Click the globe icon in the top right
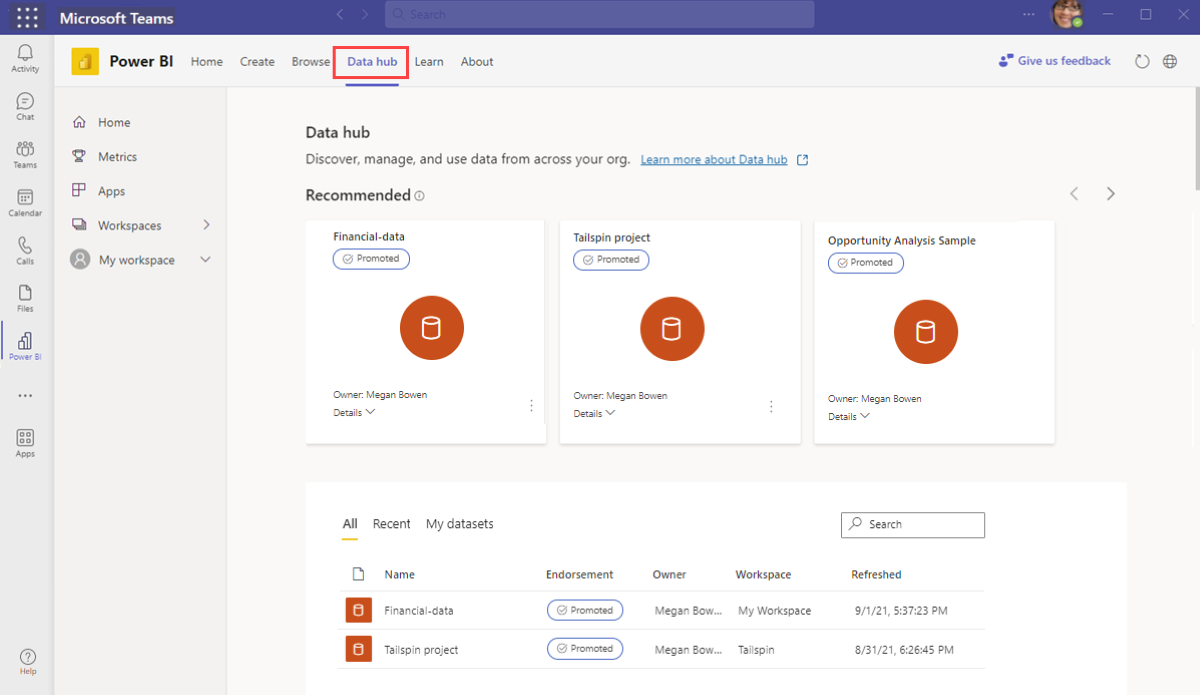Image resolution: width=1200 pixels, height=695 pixels. pyautogui.click(x=1170, y=61)
